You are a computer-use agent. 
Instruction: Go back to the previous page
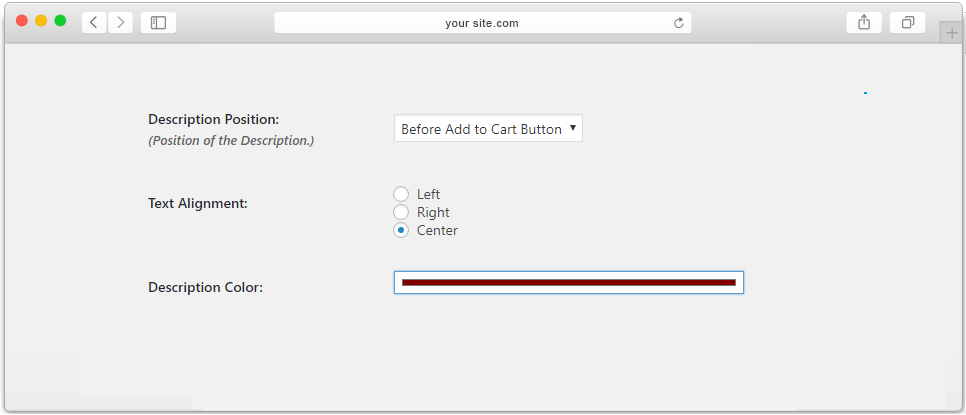coord(94,23)
